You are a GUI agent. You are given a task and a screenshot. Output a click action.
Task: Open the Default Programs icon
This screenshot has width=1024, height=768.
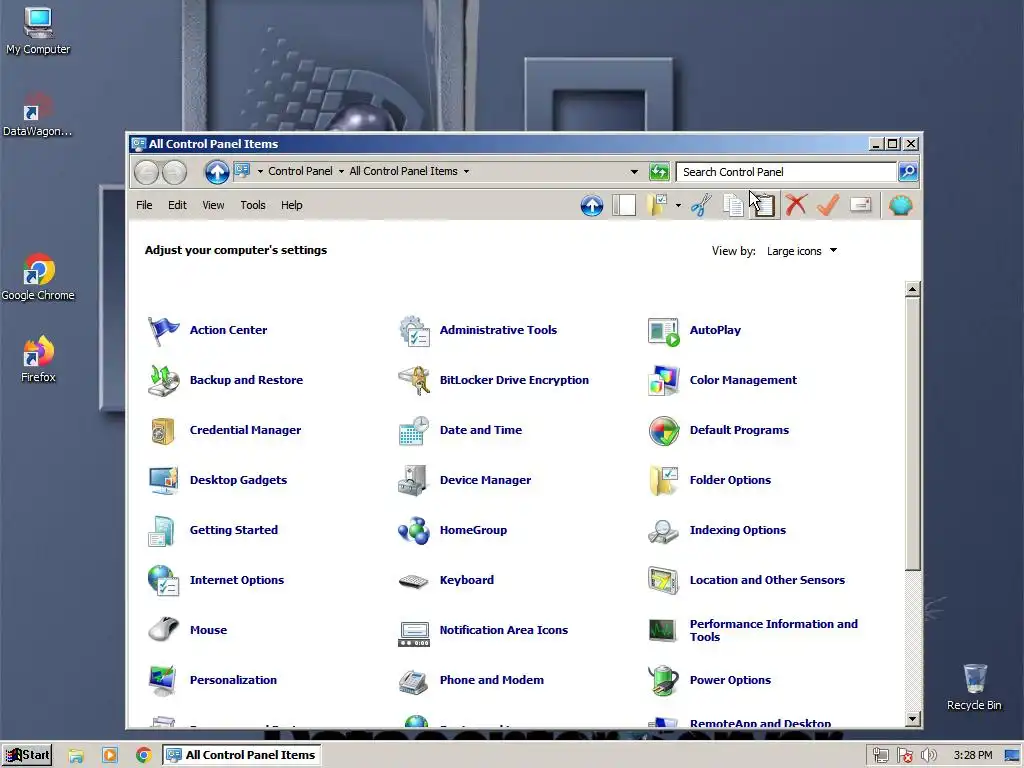tap(664, 430)
